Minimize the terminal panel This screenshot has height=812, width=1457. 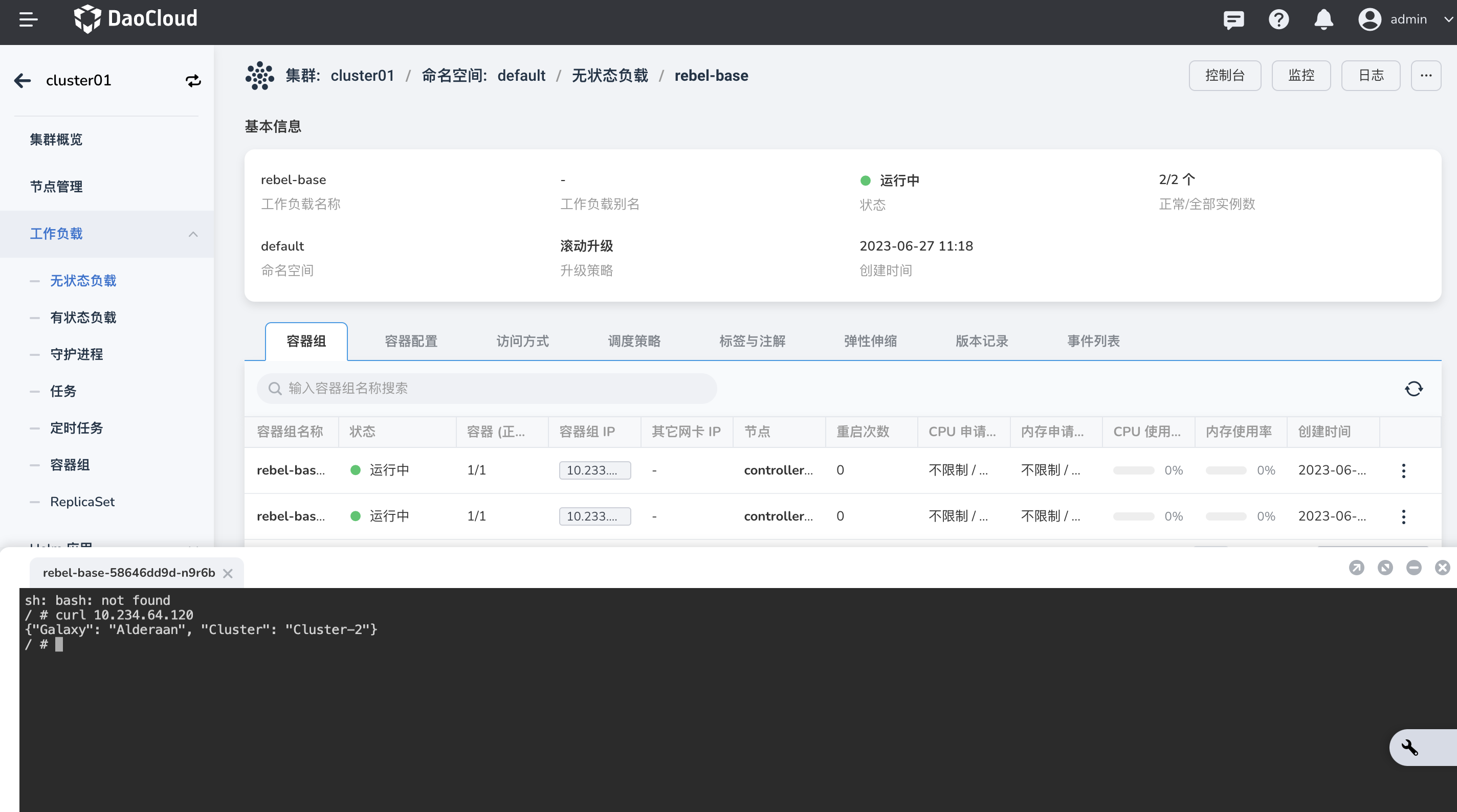tap(1414, 567)
